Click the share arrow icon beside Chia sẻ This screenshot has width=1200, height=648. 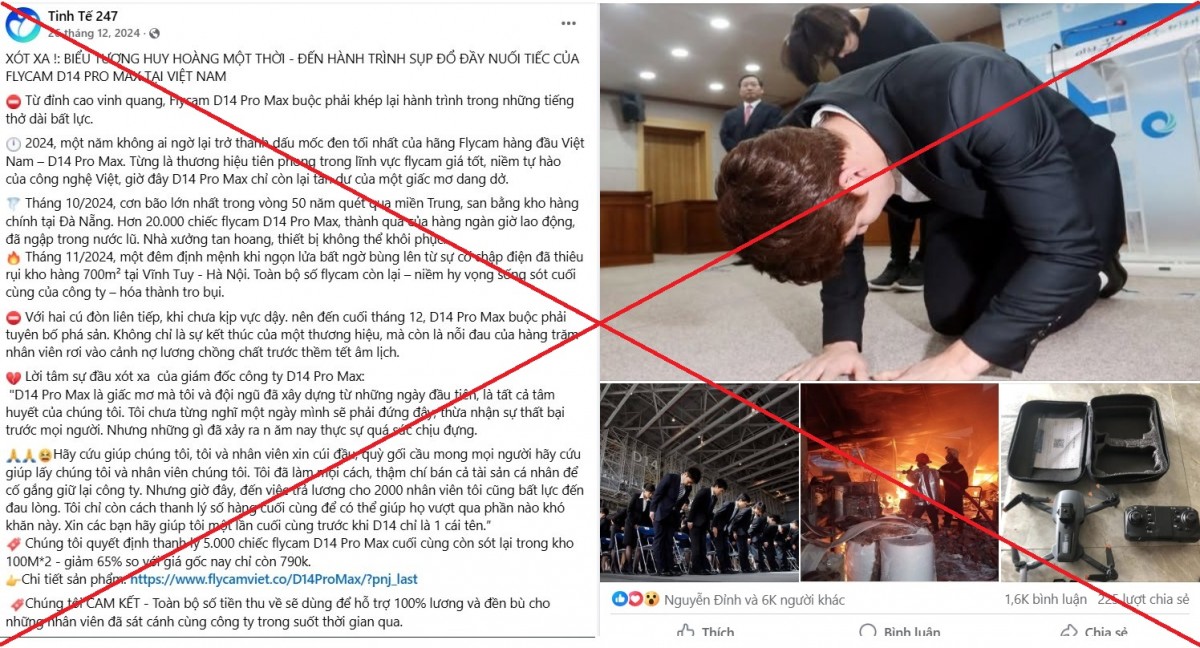1069,633
